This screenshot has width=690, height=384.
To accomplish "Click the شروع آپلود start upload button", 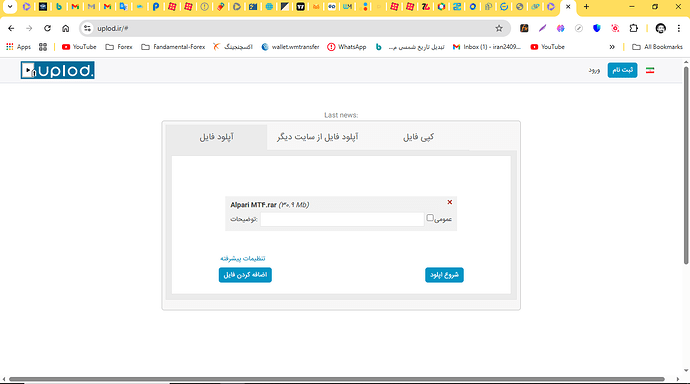I will (x=444, y=275).
